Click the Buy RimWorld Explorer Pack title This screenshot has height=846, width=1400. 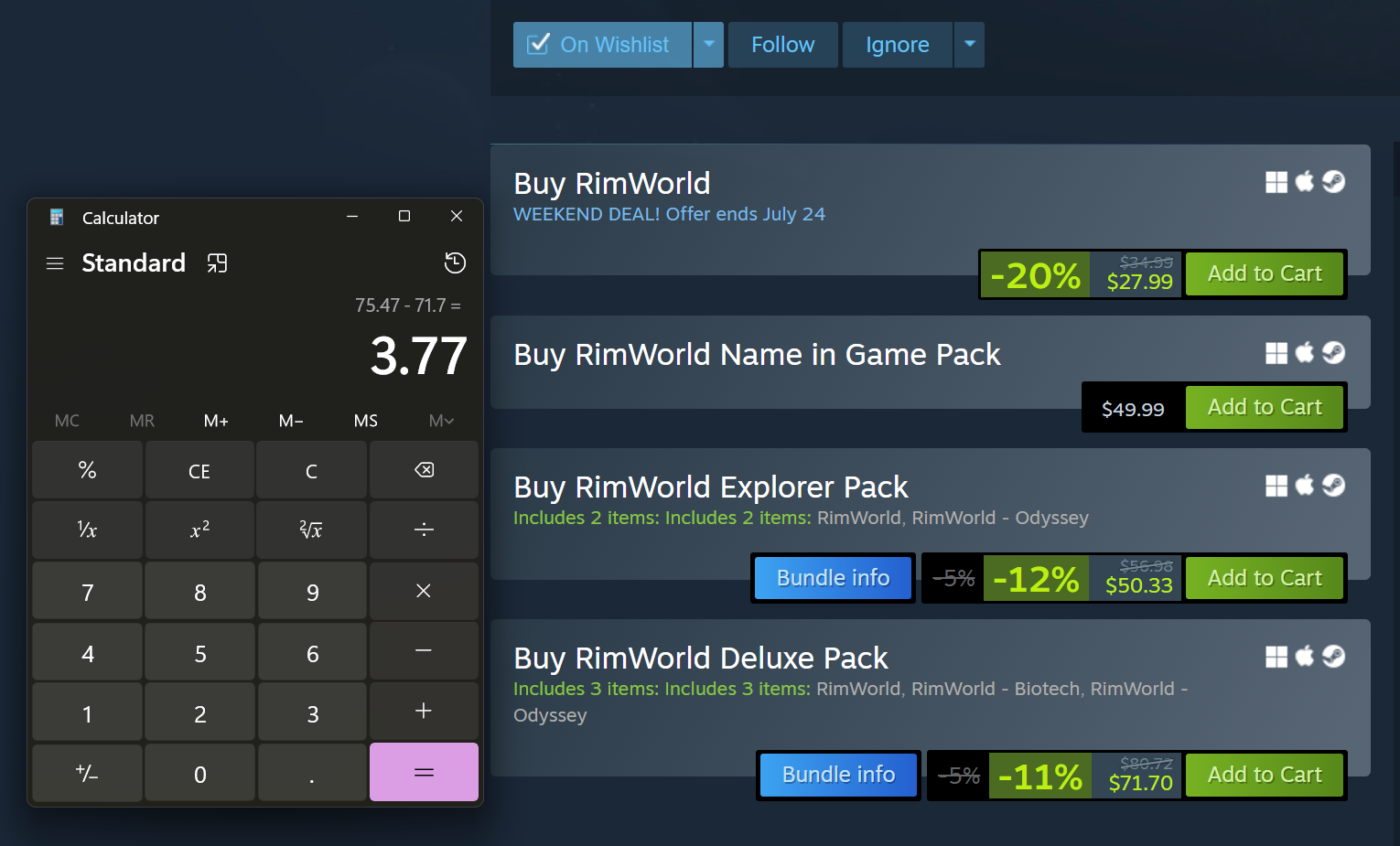click(x=711, y=487)
